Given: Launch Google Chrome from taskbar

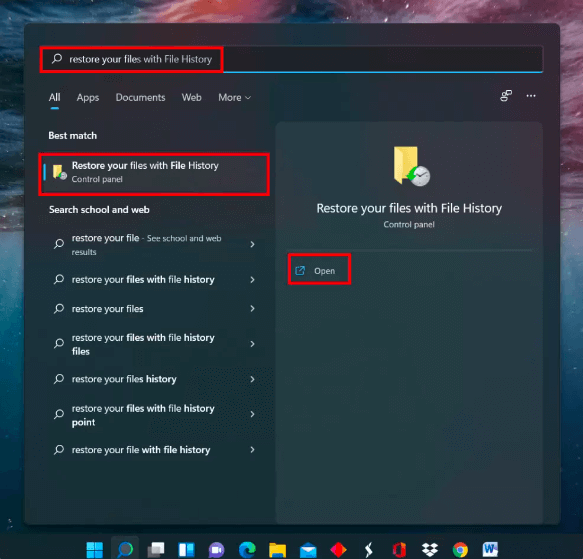Looking at the screenshot, I should click(460, 550).
